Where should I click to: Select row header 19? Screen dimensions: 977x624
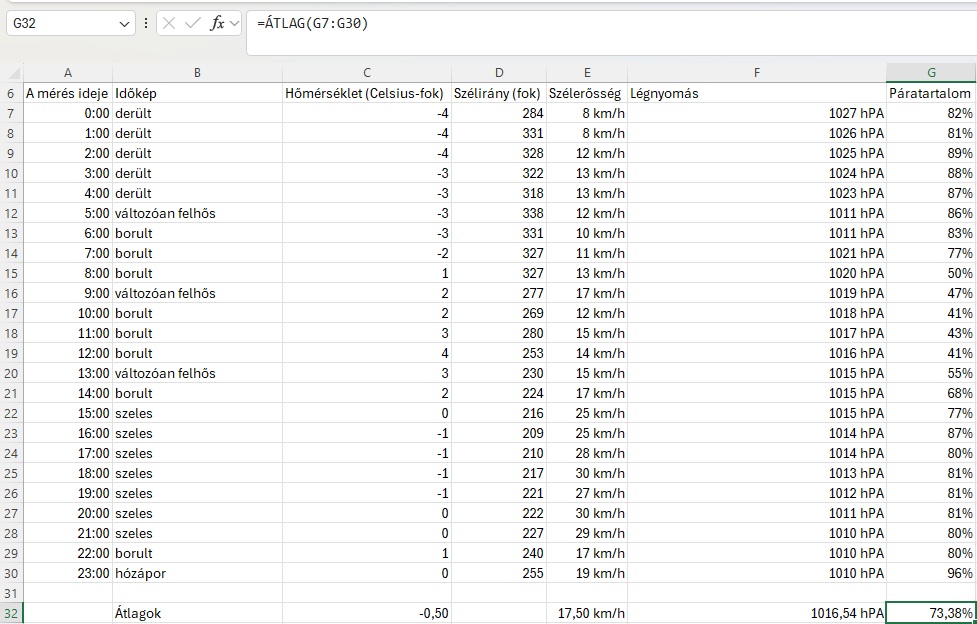click(x=11, y=353)
